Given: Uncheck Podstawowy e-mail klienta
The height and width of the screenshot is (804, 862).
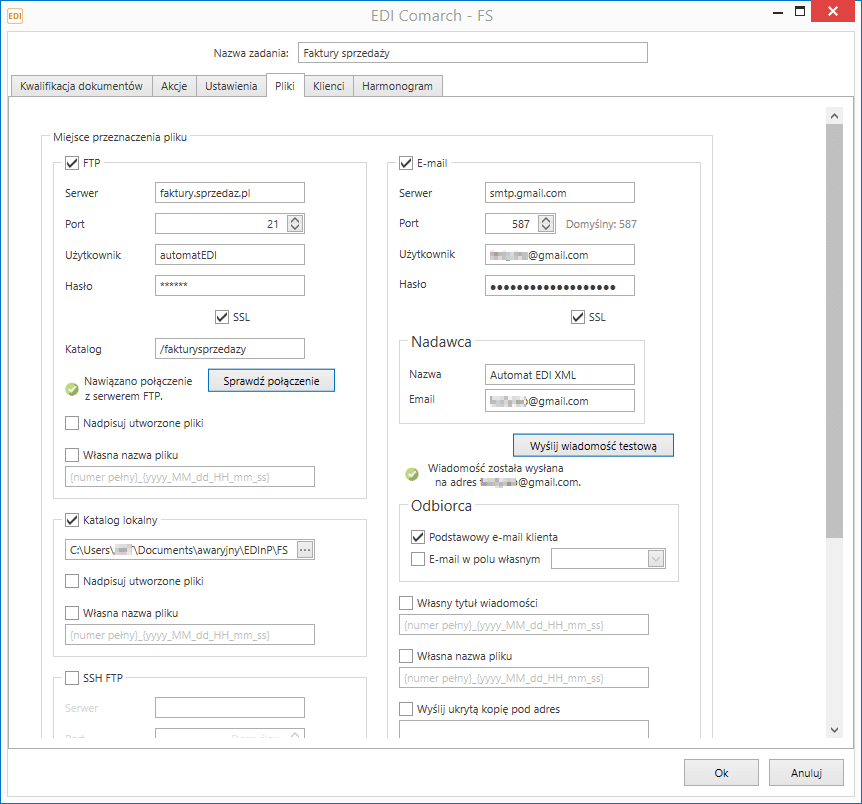Looking at the screenshot, I should coord(418,537).
